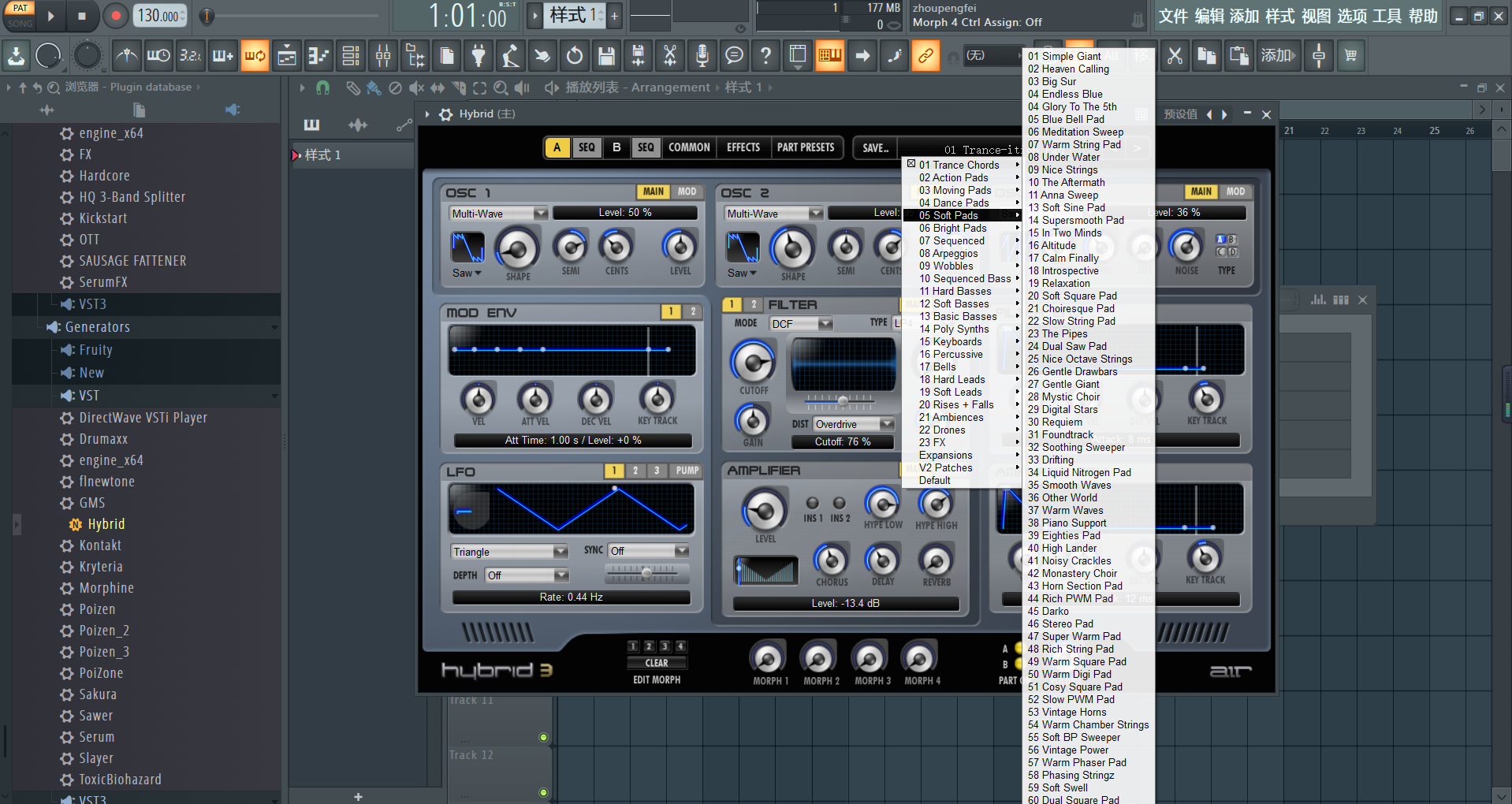The height and width of the screenshot is (804, 1512).
Task: Toggle playlist snap magnet icon
Action: pos(322,87)
